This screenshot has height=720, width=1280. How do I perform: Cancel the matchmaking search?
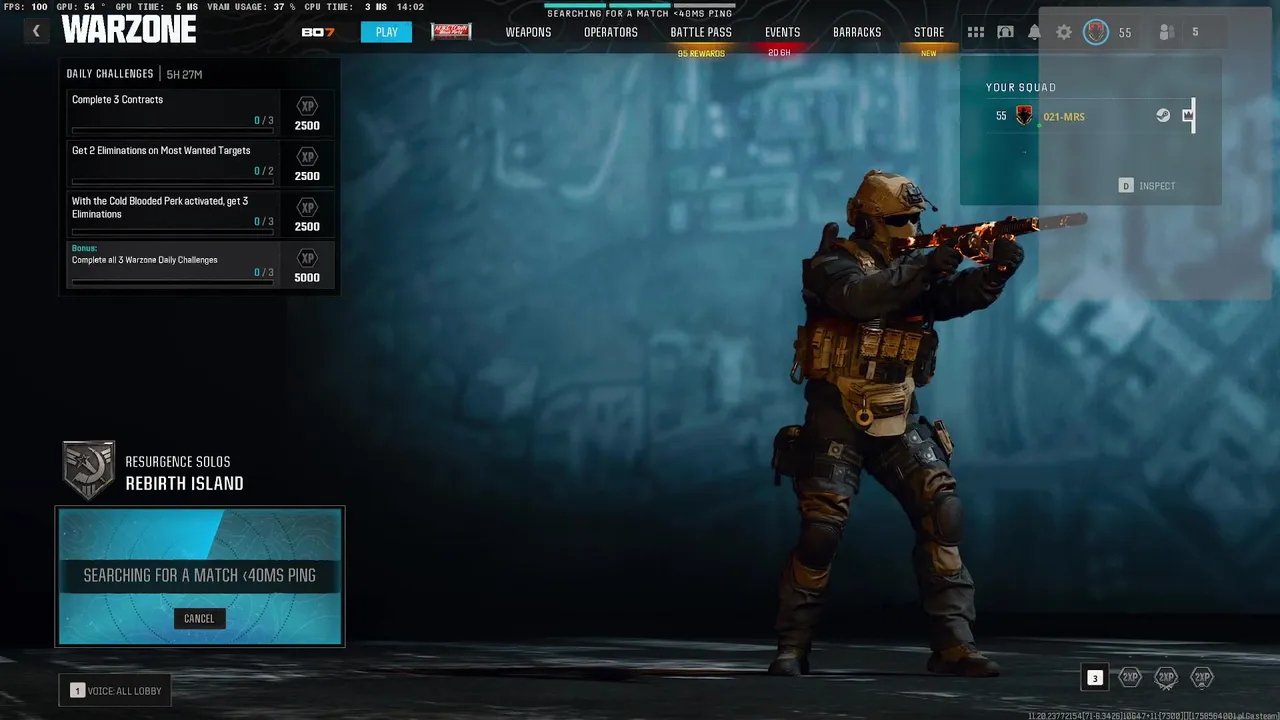coord(199,618)
